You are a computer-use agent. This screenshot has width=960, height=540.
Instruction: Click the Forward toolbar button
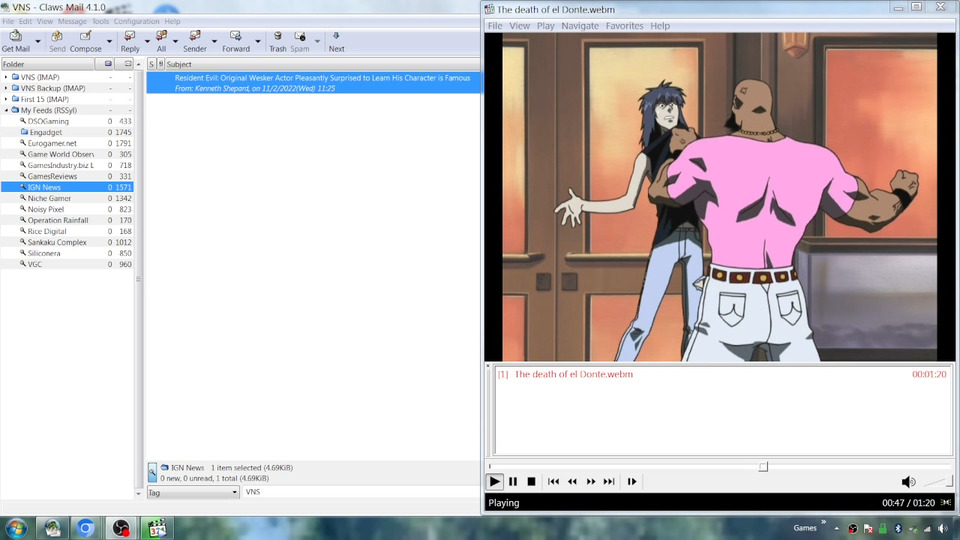236,41
